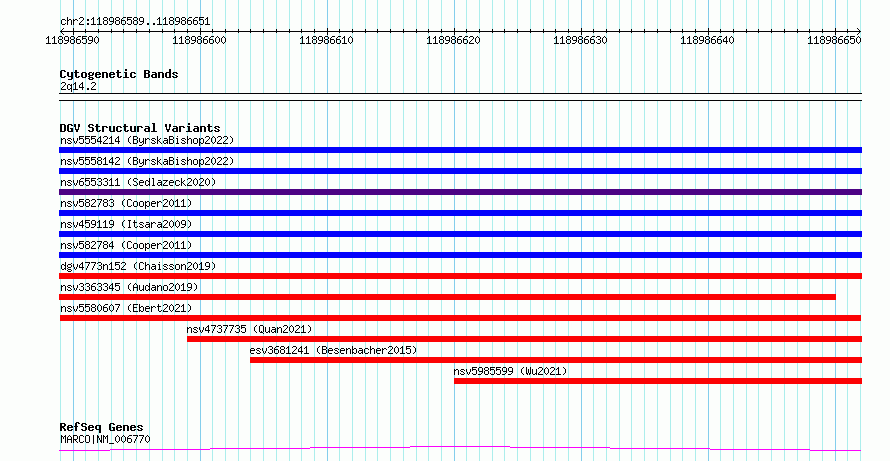Open the nsv6553311 (Sedlazeck2020) variant label

pos(138,182)
